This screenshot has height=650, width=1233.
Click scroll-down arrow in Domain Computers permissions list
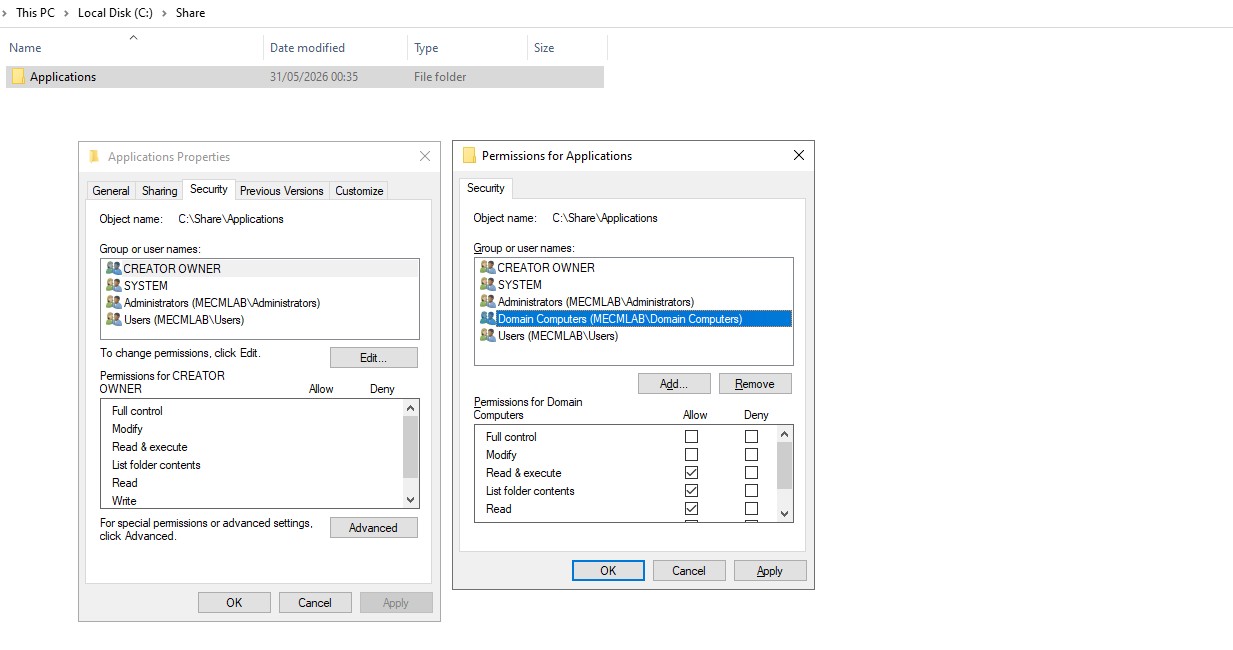pos(784,513)
